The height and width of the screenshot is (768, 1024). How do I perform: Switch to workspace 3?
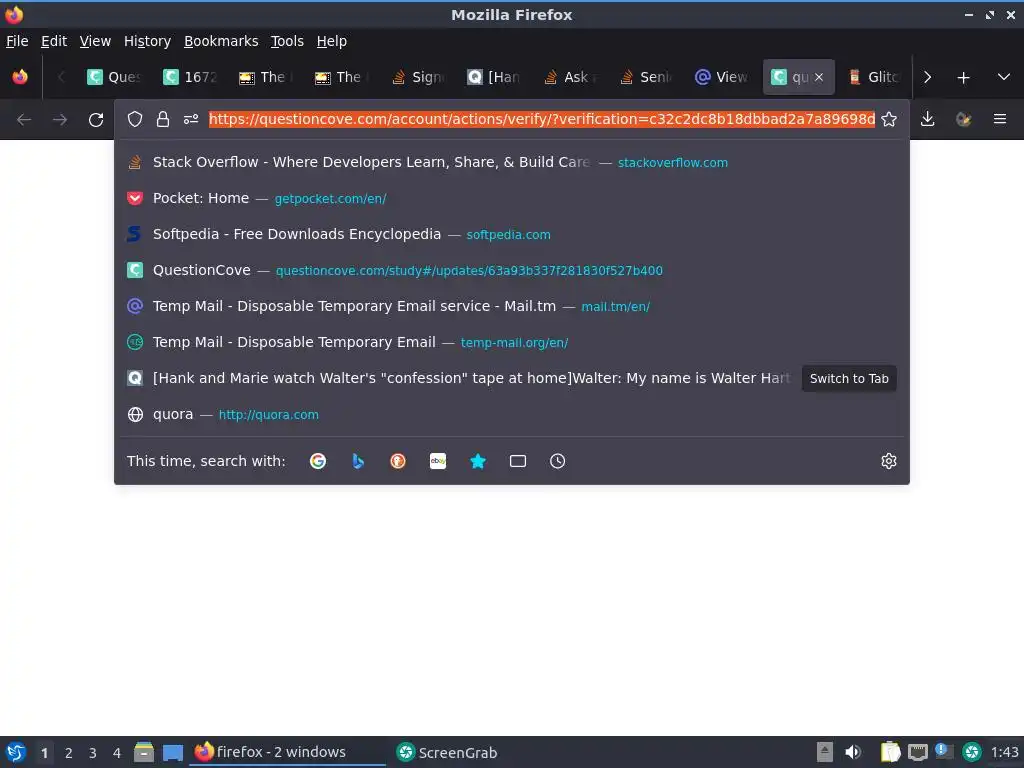coord(93,753)
